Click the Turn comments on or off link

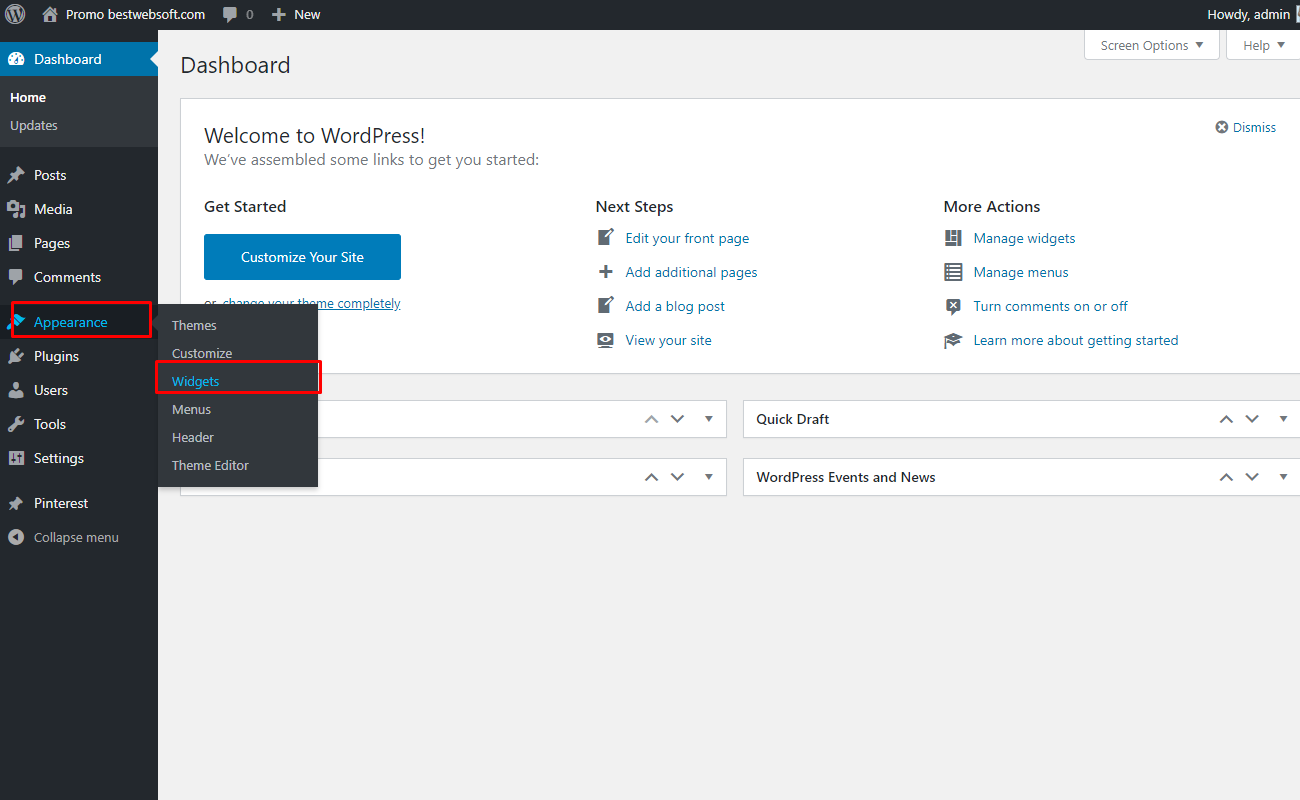tap(1050, 306)
